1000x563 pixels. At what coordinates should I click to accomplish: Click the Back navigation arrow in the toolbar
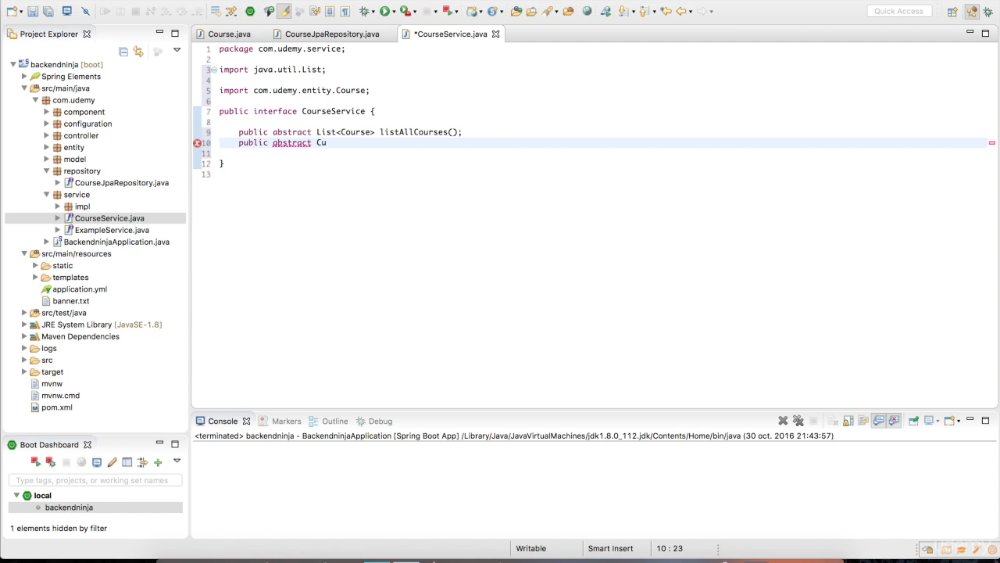coord(681,11)
